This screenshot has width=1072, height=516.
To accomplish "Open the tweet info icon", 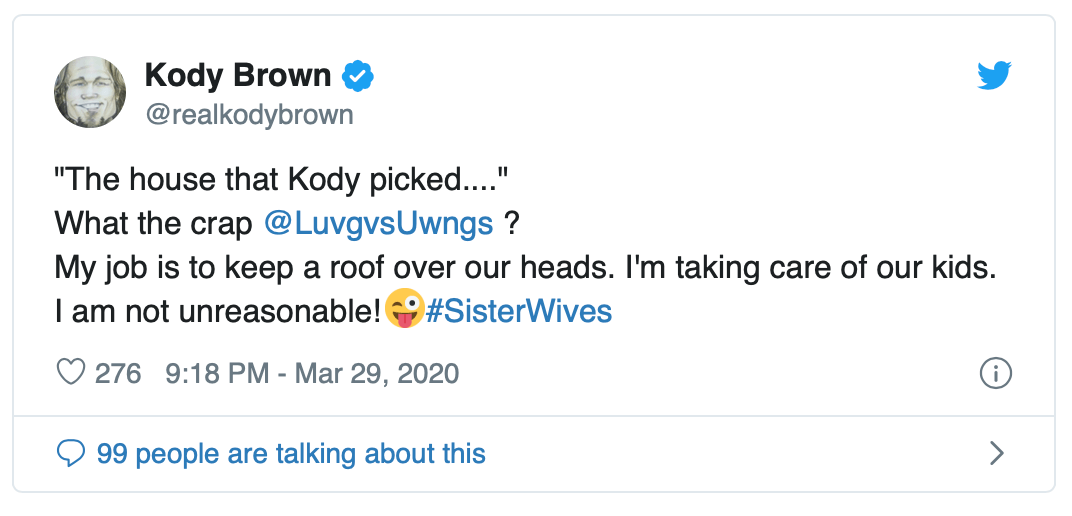I will [x=995, y=374].
